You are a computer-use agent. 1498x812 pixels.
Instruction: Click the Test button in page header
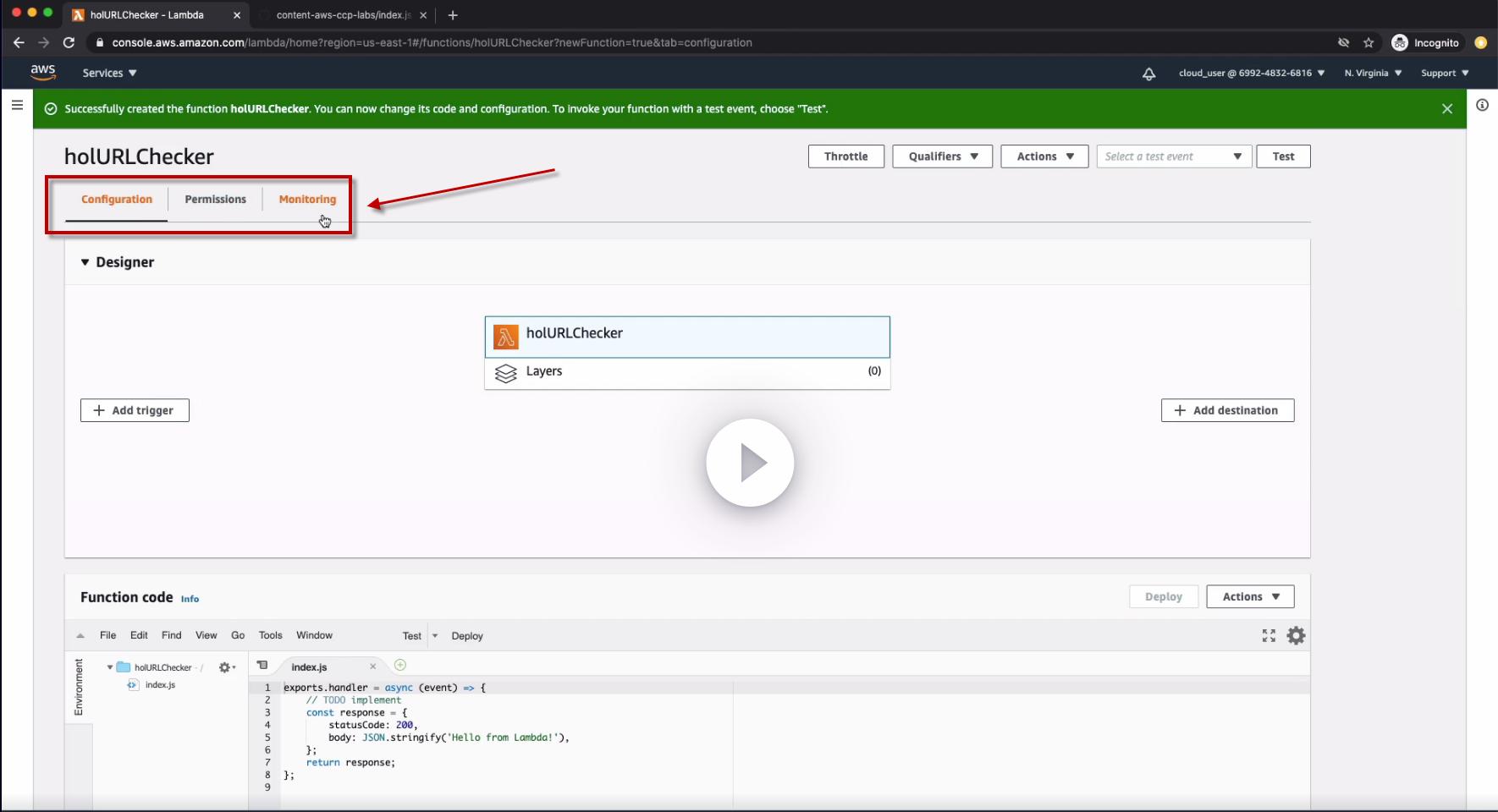(x=1283, y=156)
